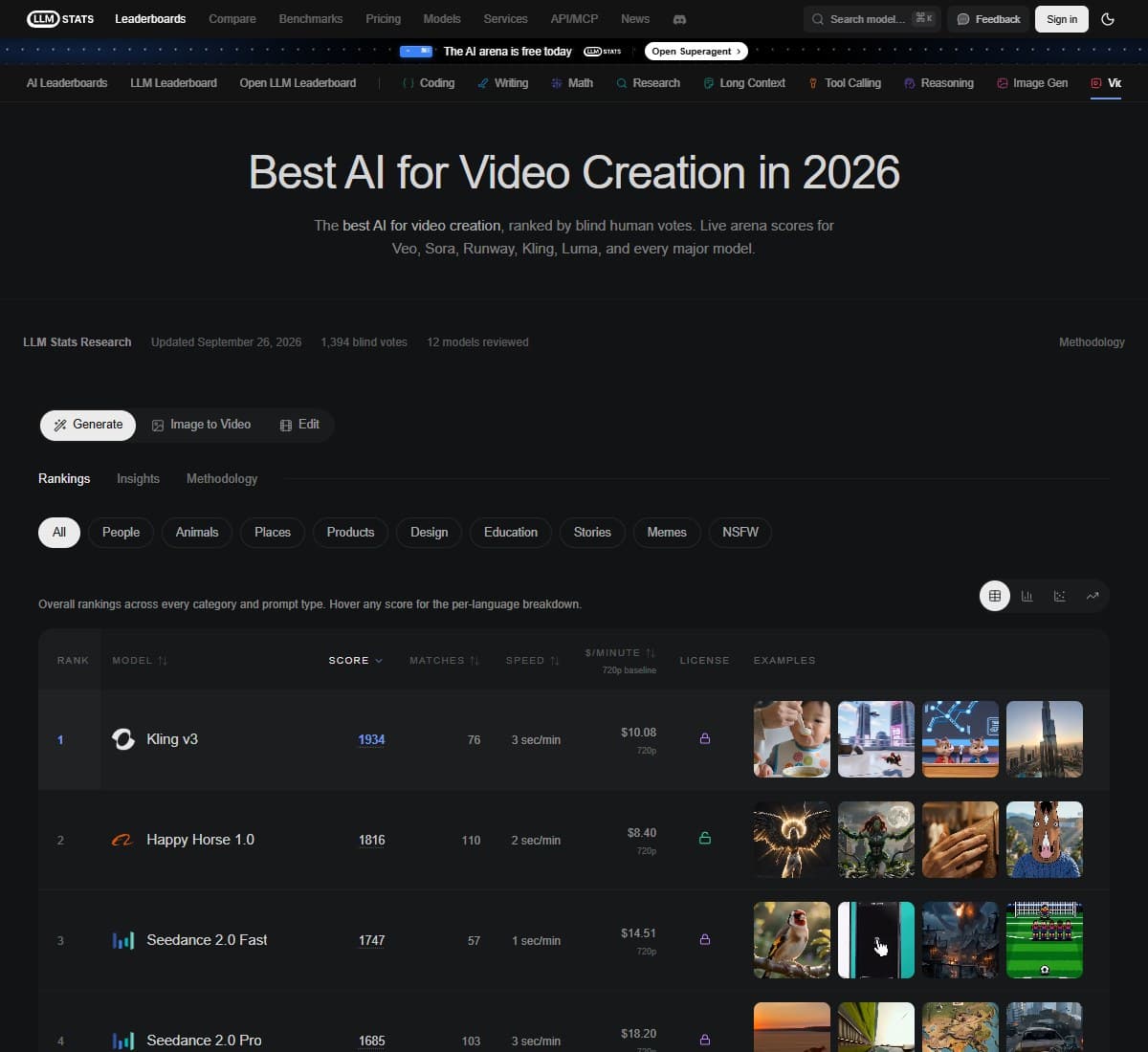
Task: Go to Math leaderboard
Action: click(572, 83)
